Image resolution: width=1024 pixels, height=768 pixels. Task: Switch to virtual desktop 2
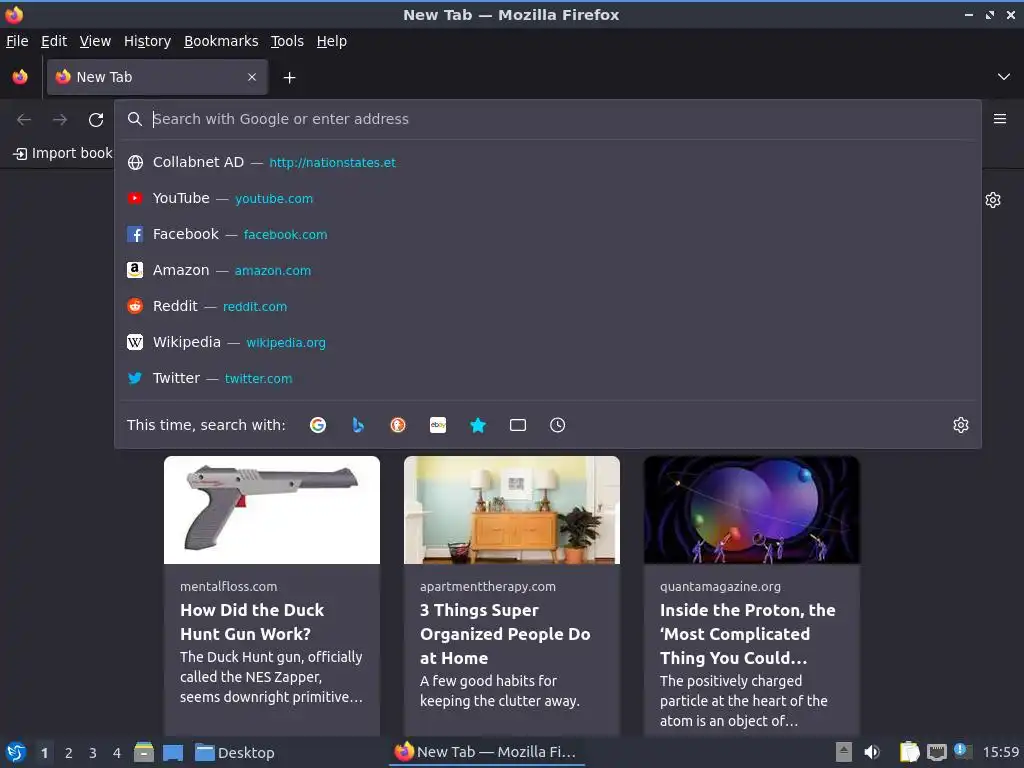pos(69,753)
